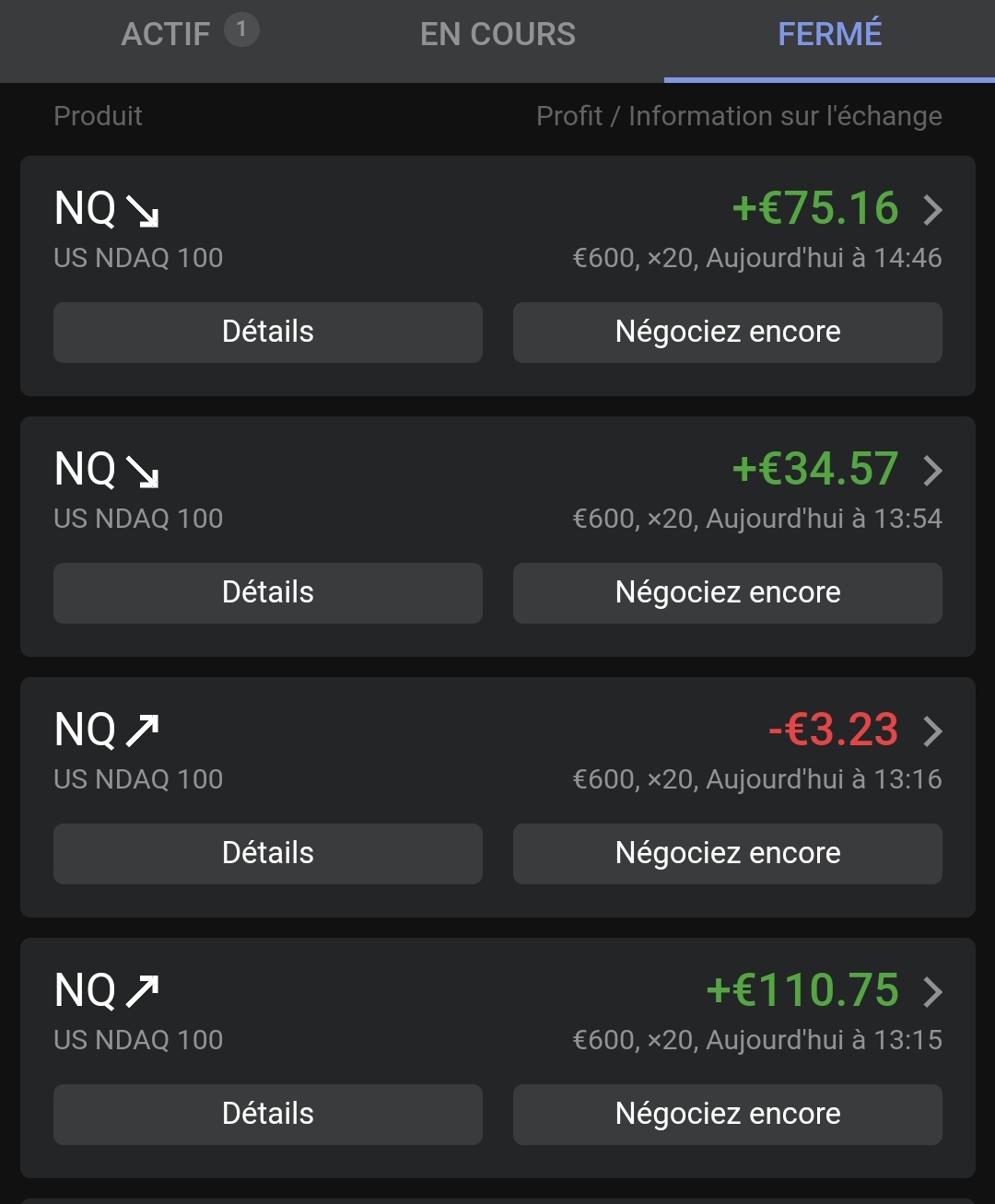Viewport: 995px width, 1204px height.
Task: Expand the +€34.57 trade chevron
Action: point(932,471)
